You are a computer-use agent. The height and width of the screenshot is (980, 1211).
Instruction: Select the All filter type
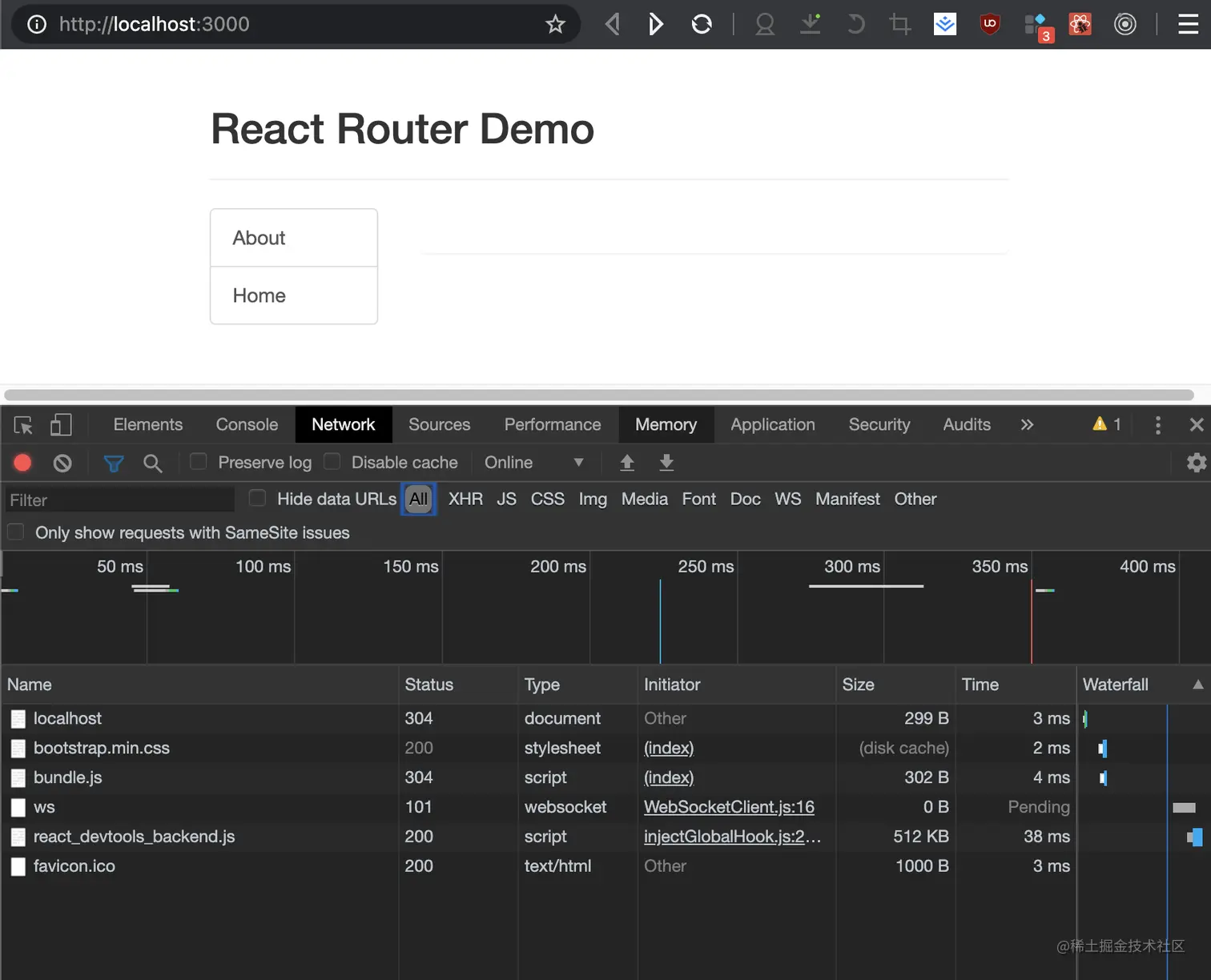point(418,499)
